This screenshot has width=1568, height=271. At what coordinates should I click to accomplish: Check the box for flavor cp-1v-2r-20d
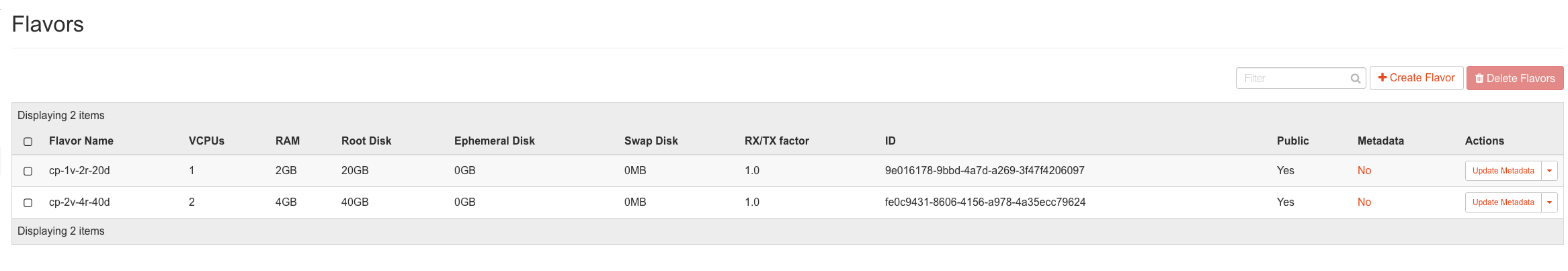(28, 171)
